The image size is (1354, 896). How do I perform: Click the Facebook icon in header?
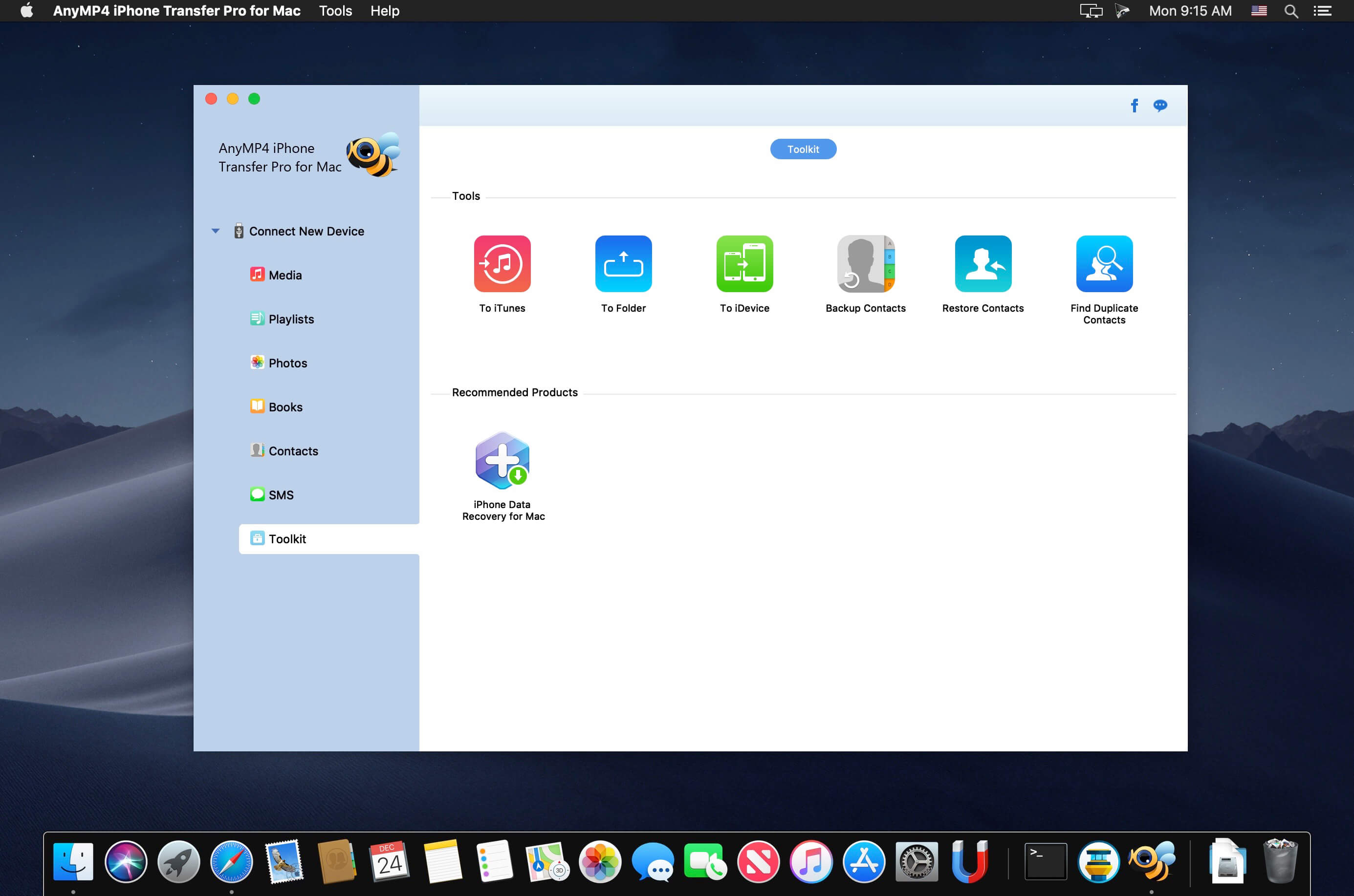pyautogui.click(x=1135, y=105)
